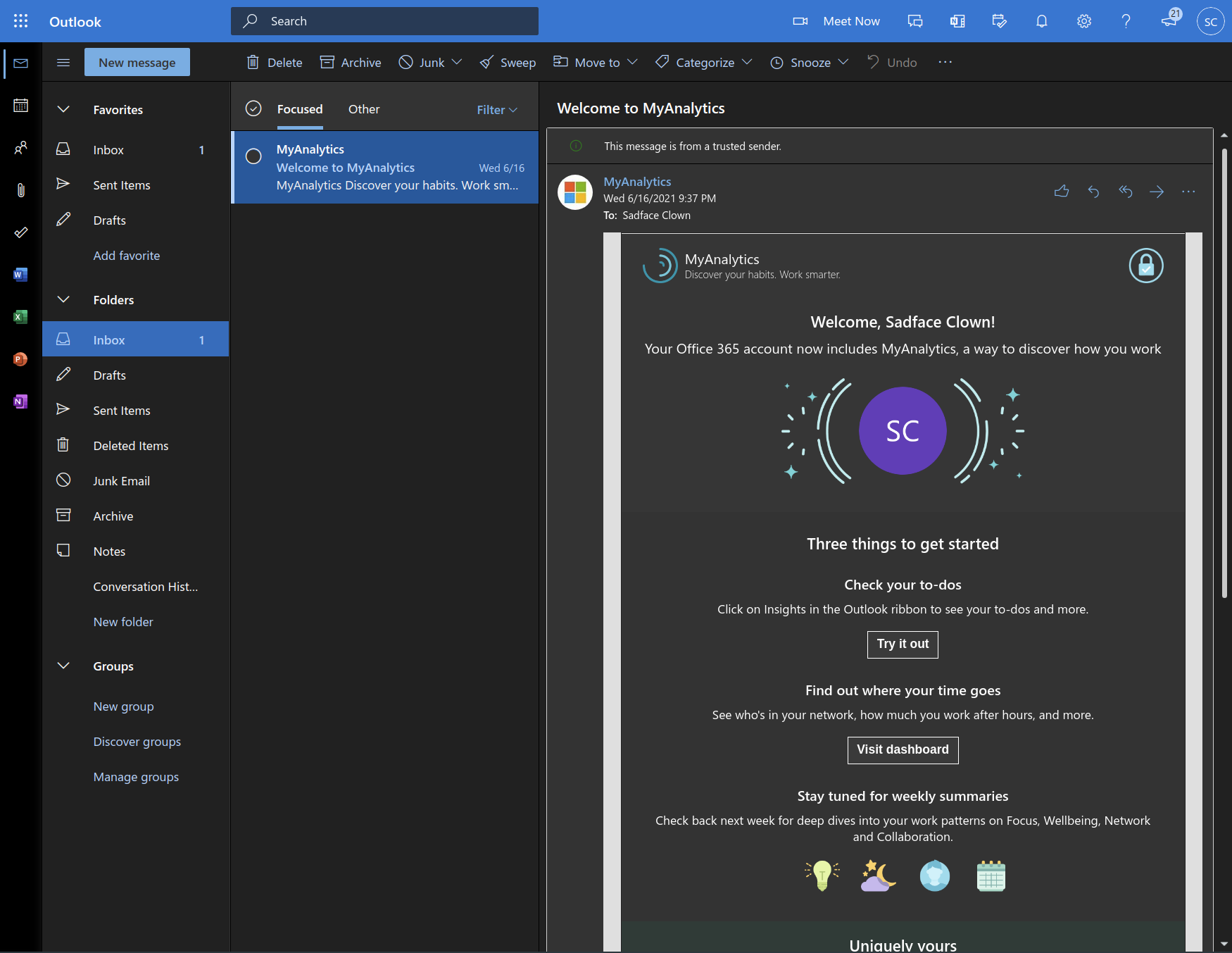
Task: Expand the Move to dropdown arrow
Action: click(x=632, y=62)
